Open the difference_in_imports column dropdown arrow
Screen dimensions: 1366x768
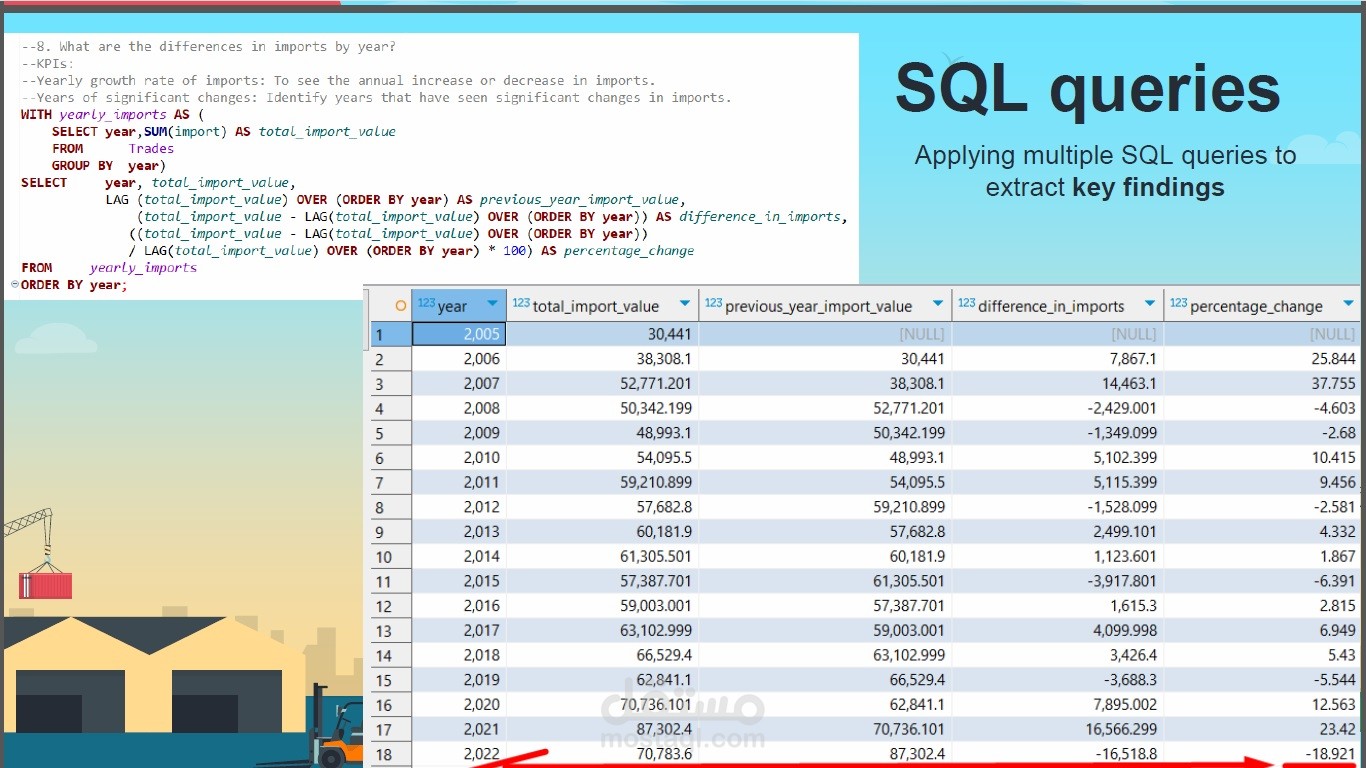point(1150,304)
